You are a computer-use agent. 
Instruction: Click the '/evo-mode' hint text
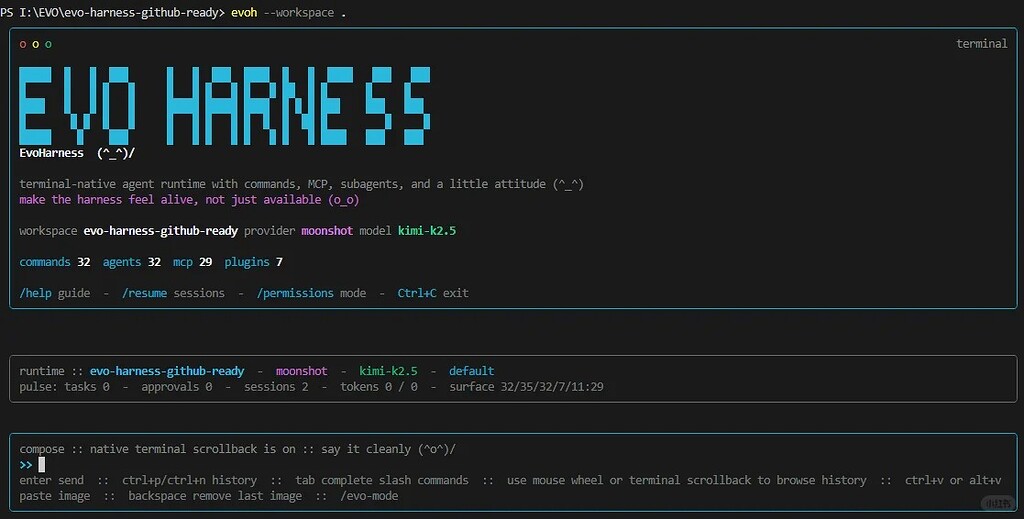click(369, 495)
